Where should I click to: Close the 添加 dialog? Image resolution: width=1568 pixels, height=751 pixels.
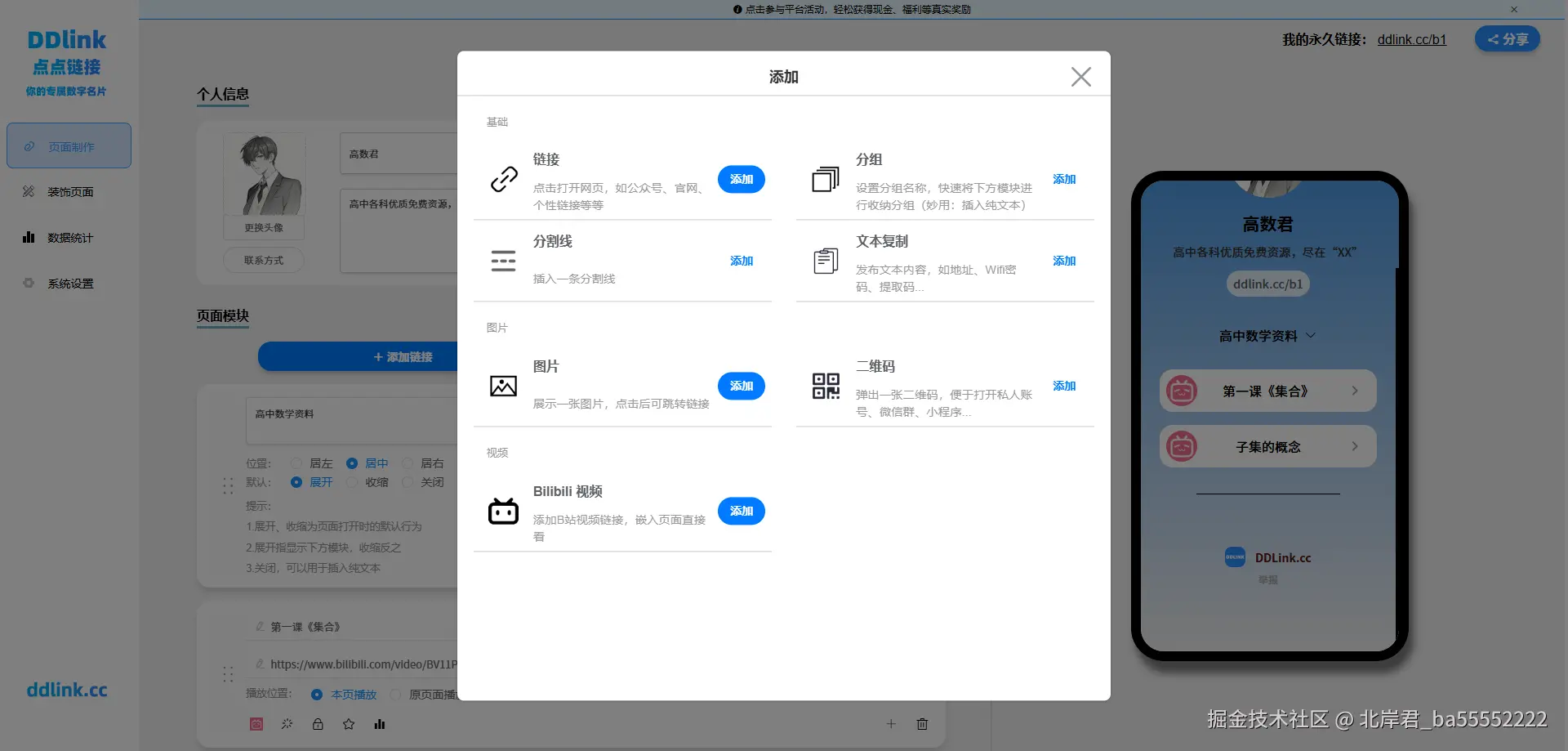[x=1080, y=76]
